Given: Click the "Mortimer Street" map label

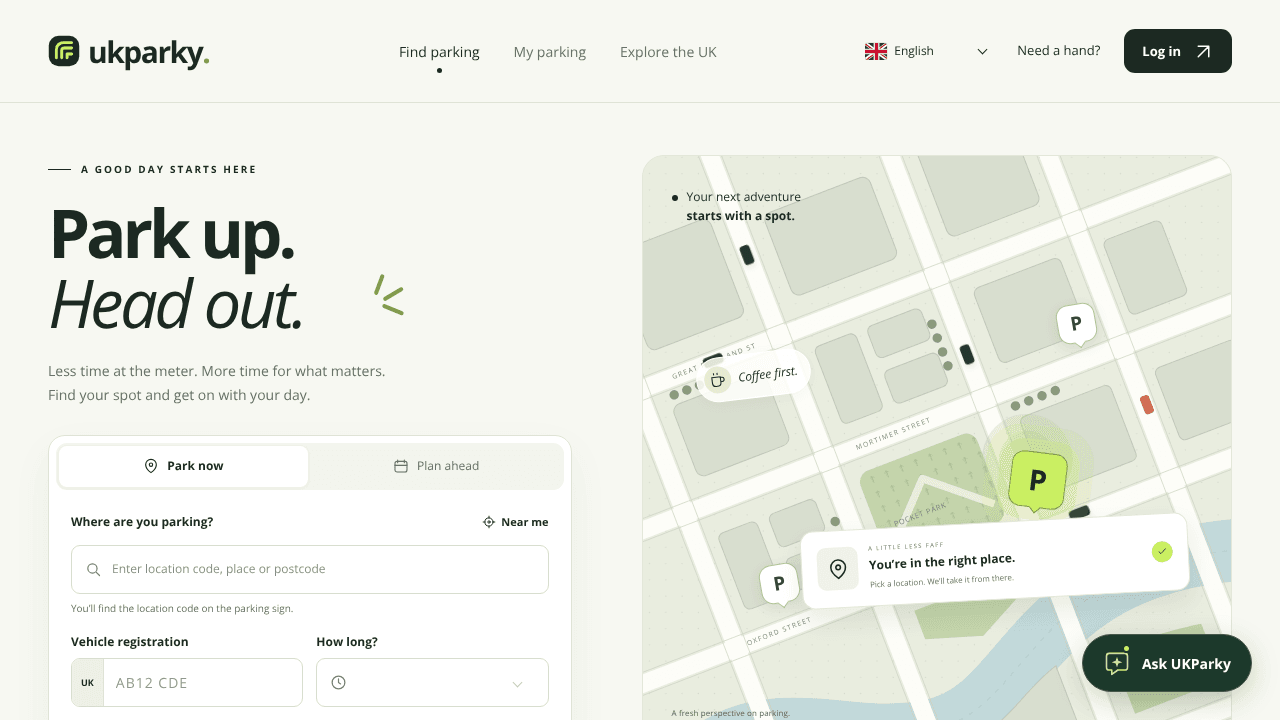Looking at the screenshot, I should pos(893,435).
